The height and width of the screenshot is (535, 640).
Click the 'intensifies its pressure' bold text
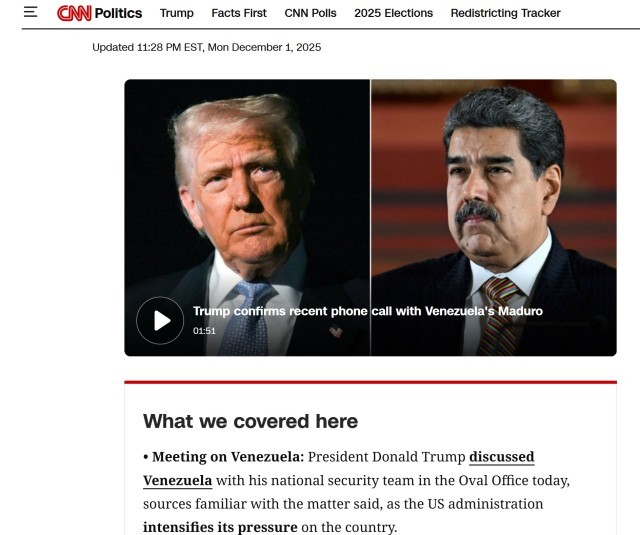[x=220, y=527]
